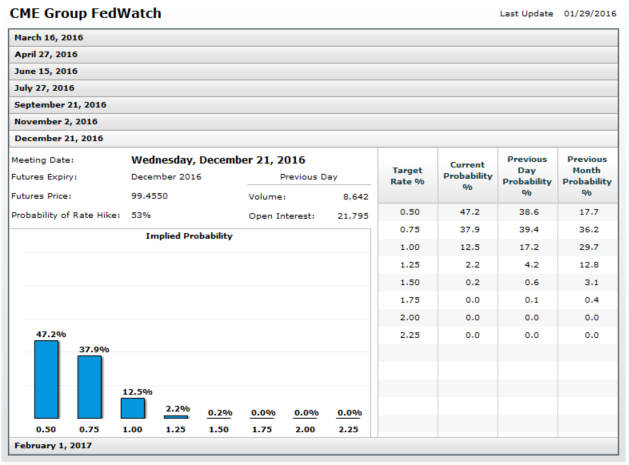Click the 0.75 axis label under the chart
The height and width of the screenshot is (465, 629).
89,430
